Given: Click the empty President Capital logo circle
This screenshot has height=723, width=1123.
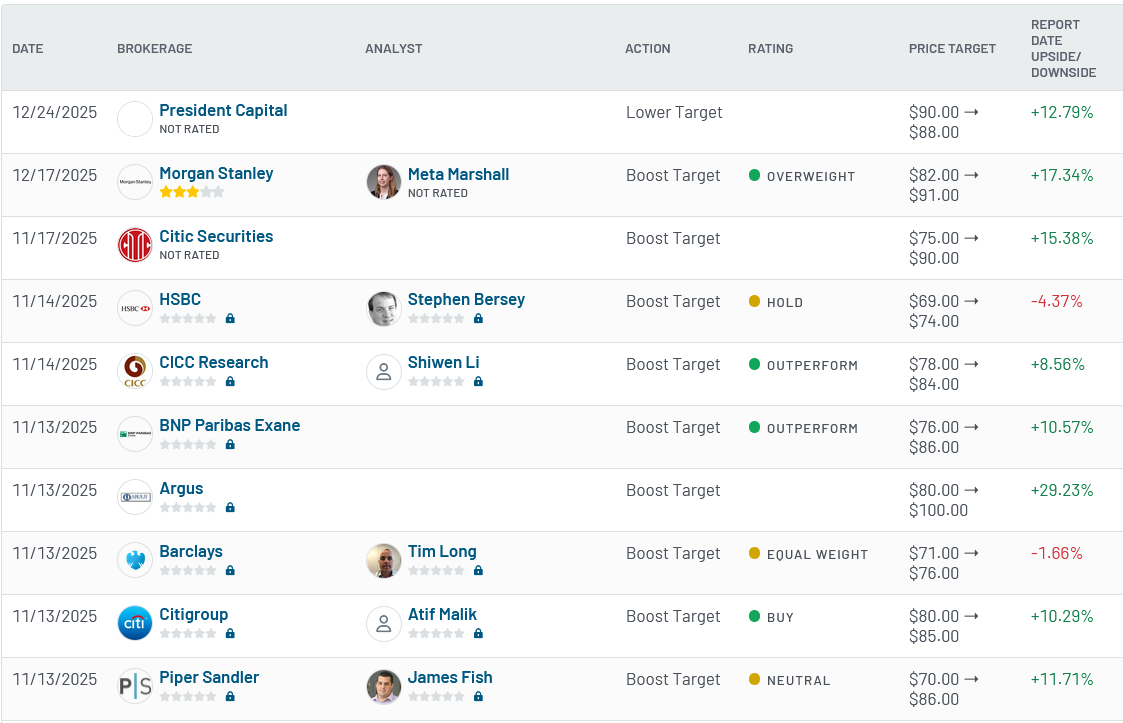Looking at the screenshot, I should point(135,119).
